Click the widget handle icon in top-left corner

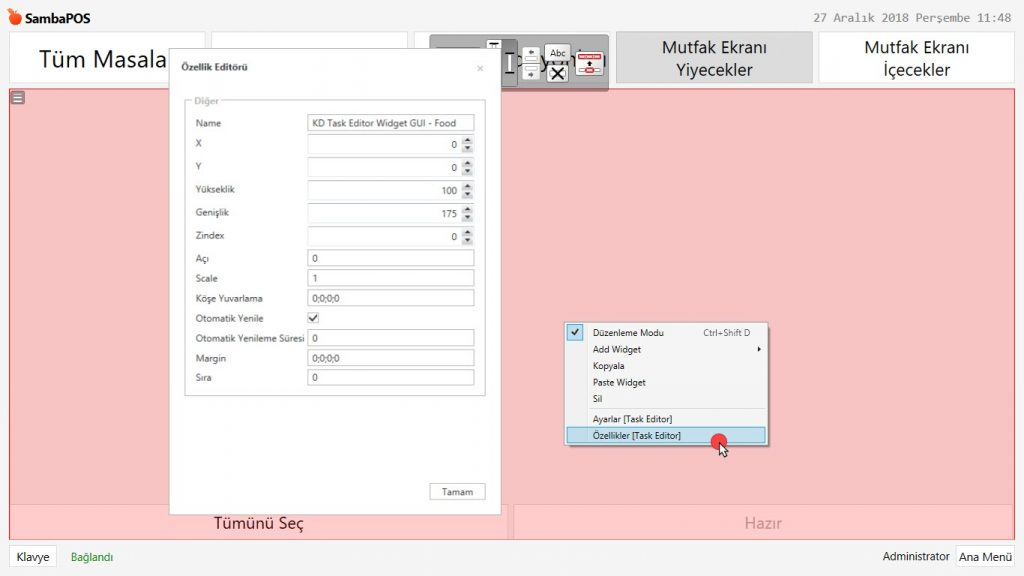[x=18, y=98]
